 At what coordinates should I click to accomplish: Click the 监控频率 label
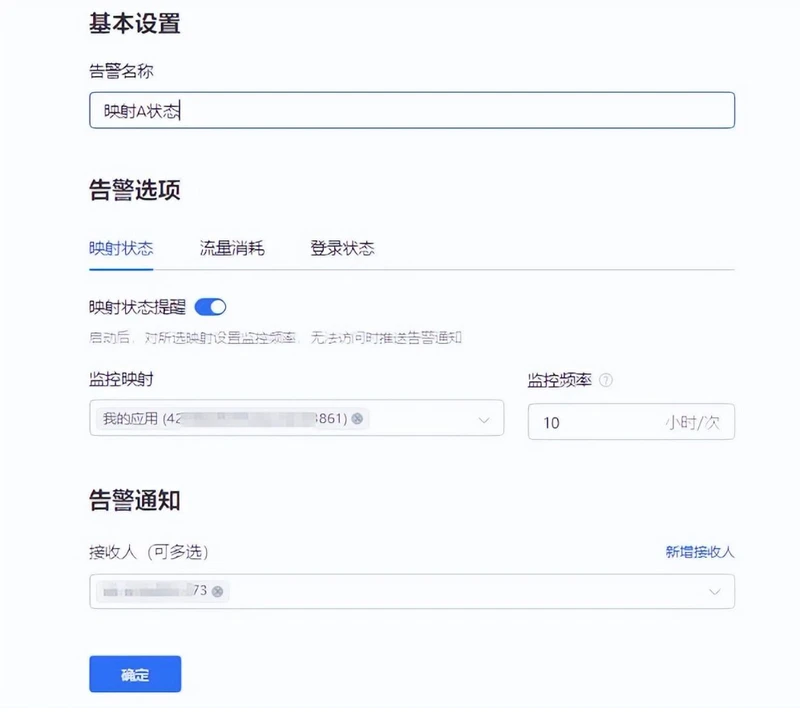560,380
